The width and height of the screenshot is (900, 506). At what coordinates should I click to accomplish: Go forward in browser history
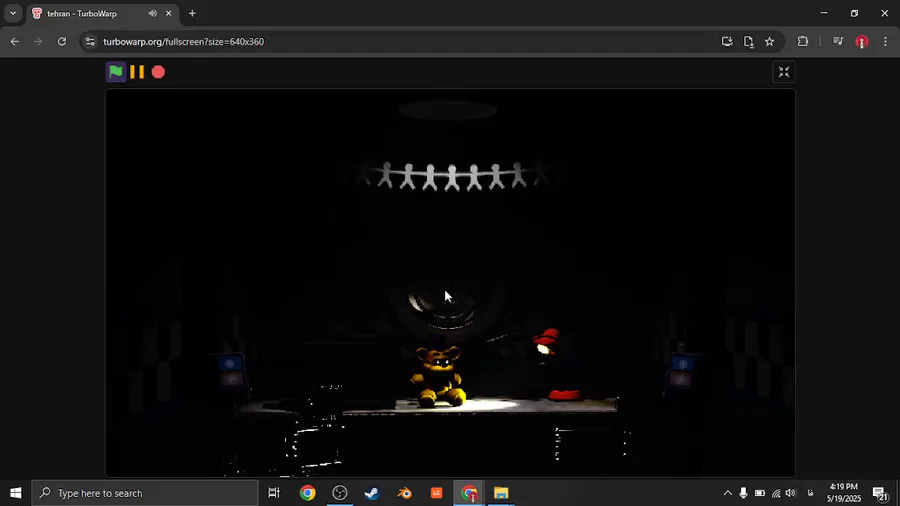pyautogui.click(x=38, y=41)
